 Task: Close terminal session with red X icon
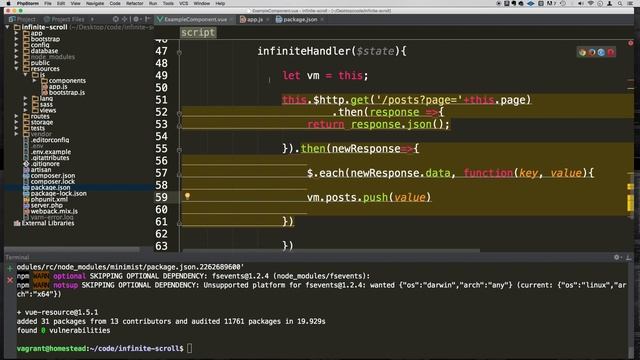[x=10, y=280]
